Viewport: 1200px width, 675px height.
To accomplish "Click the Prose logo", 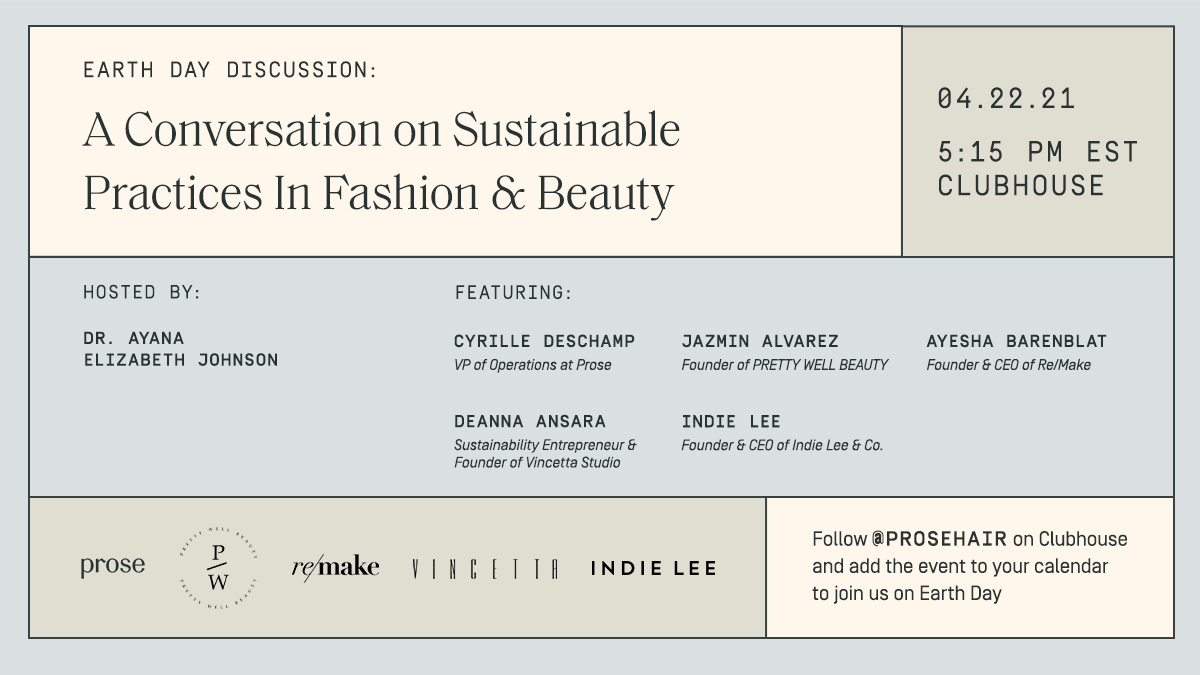I will [112, 566].
